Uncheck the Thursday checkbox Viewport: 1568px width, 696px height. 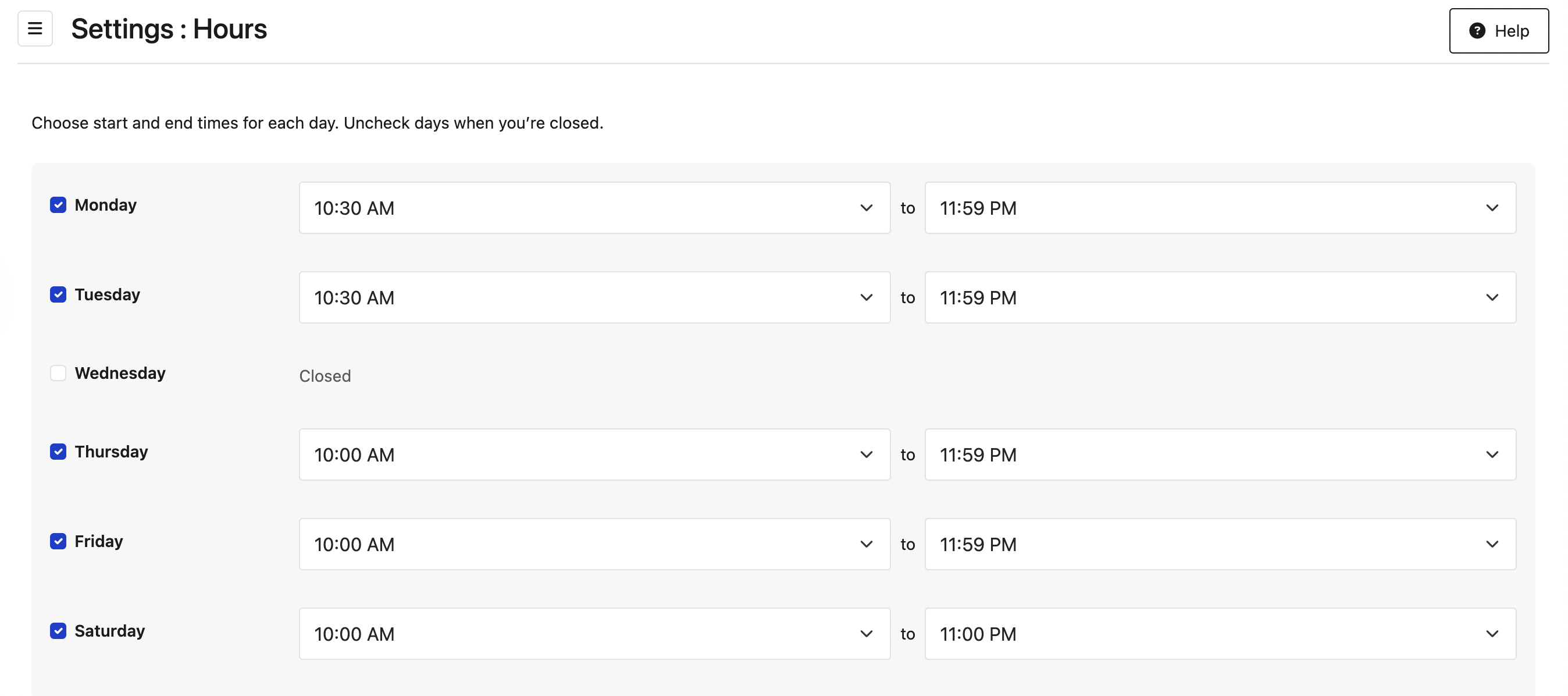point(58,452)
